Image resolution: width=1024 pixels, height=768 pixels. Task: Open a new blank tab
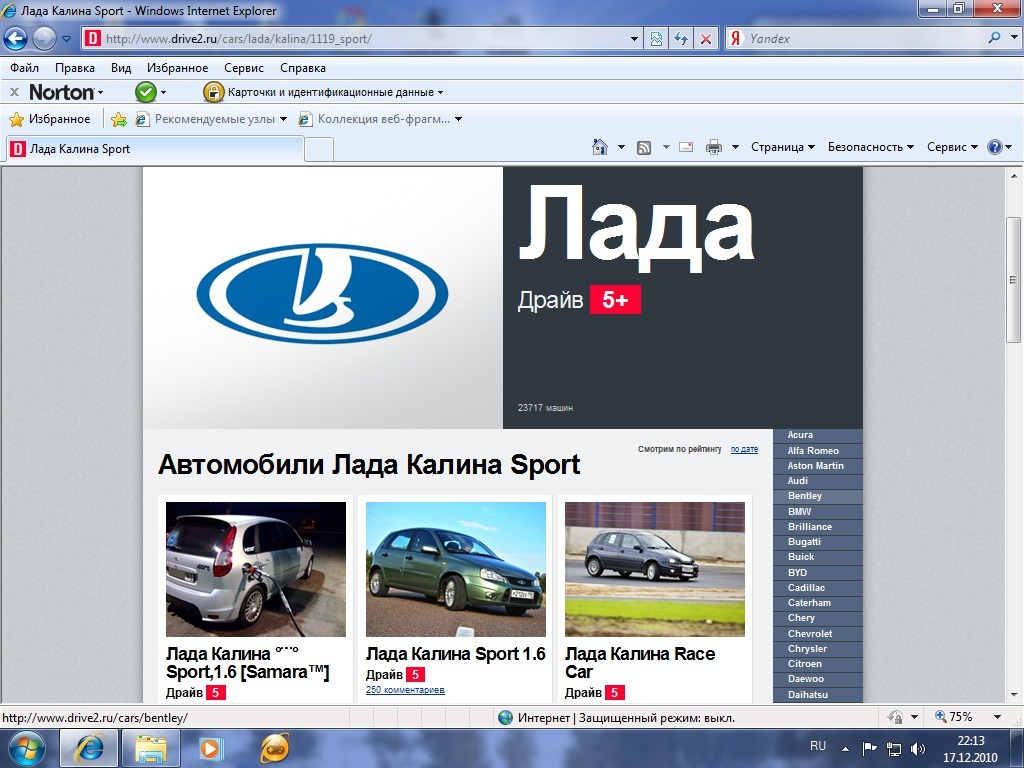[319, 150]
